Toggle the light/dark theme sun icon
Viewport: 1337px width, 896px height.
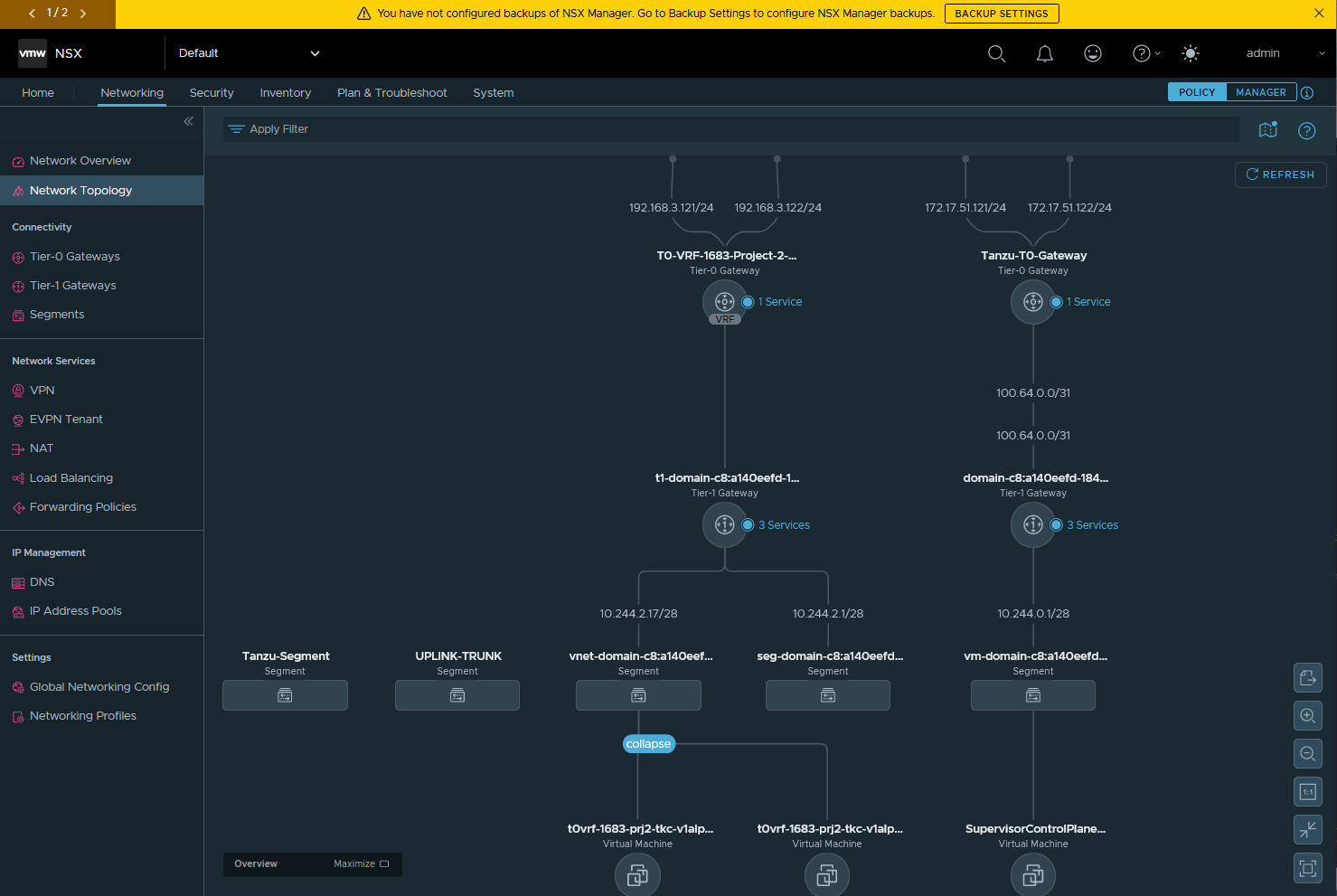pyautogui.click(x=1191, y=53)
